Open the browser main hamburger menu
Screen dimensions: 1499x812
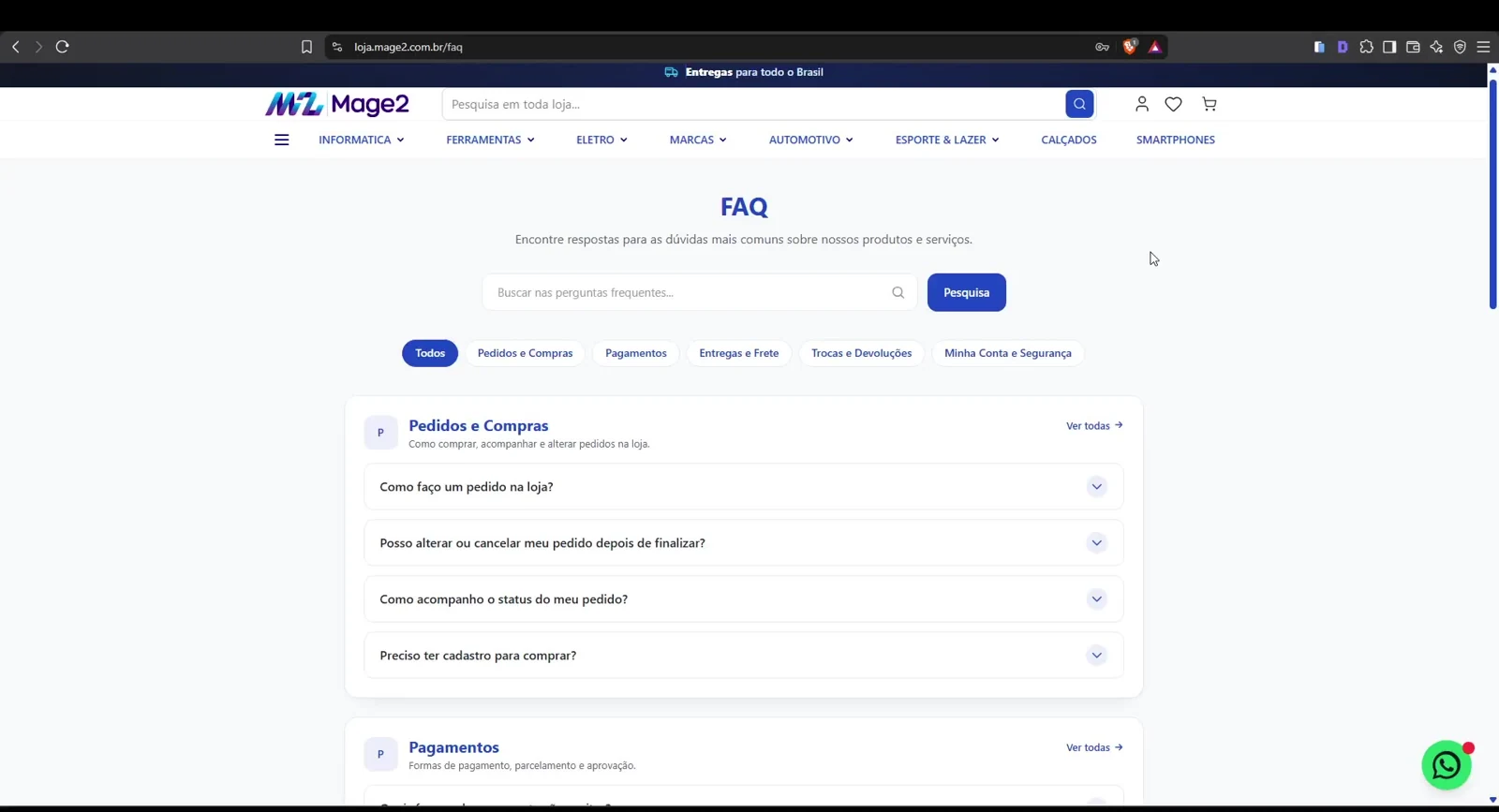pos(1483,47)
